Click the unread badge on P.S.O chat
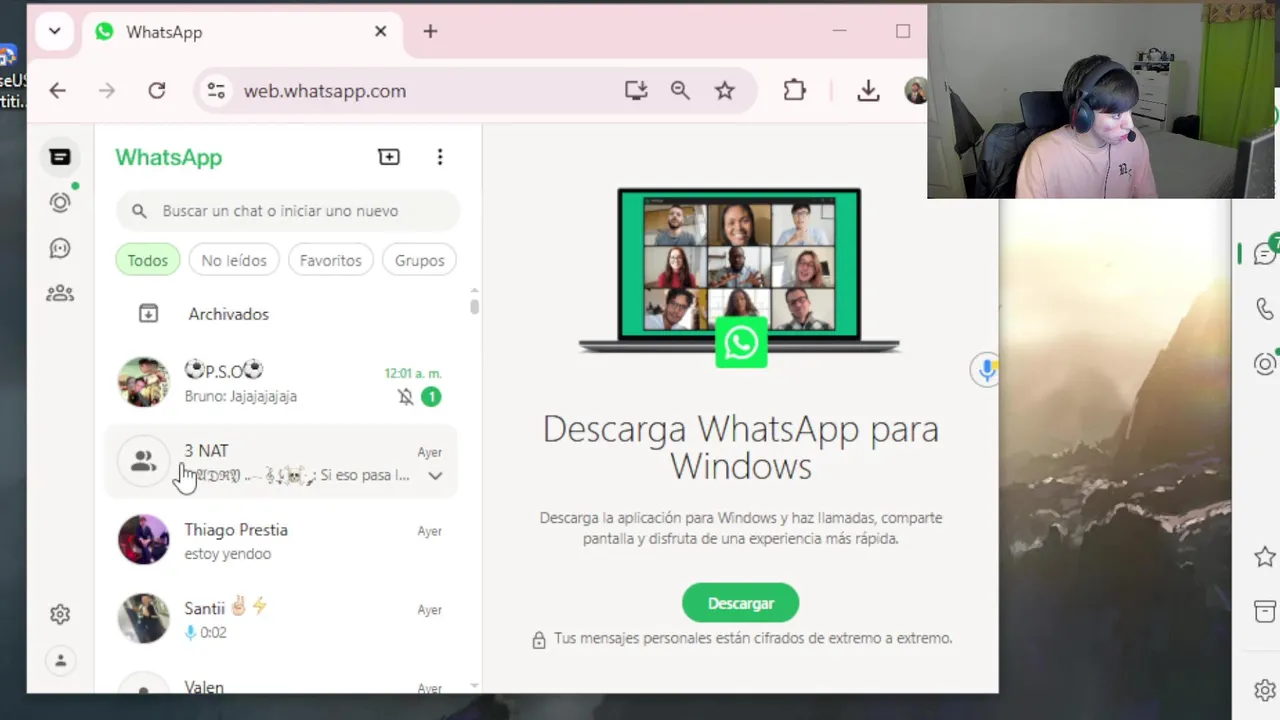 431,397
